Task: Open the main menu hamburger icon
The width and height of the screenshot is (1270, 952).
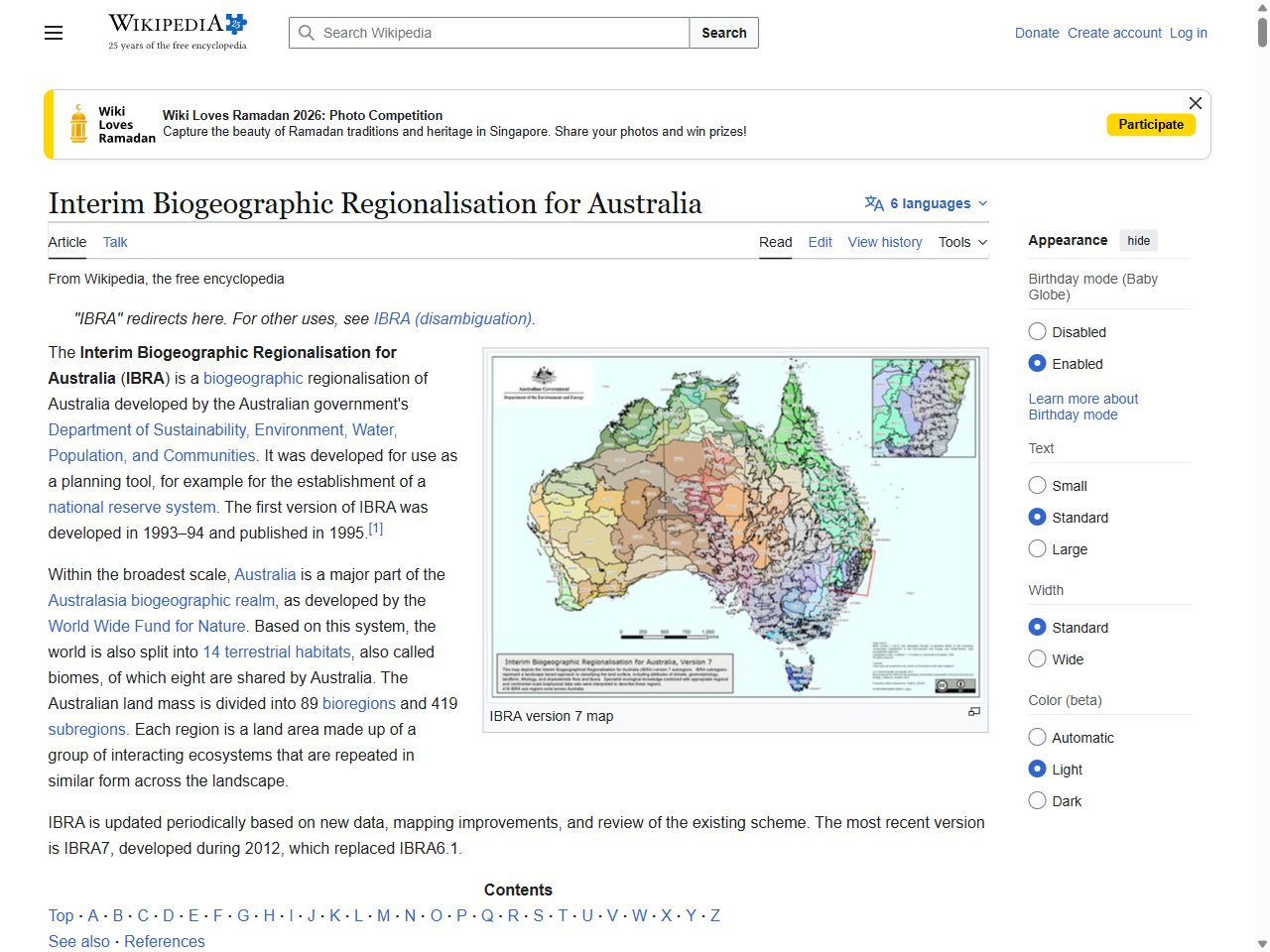Action: tap(53, 33)
